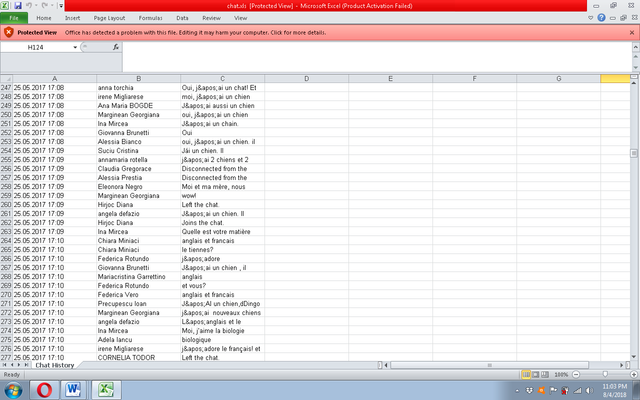Select column A header

pyautogui.click(x=54, y=78)
